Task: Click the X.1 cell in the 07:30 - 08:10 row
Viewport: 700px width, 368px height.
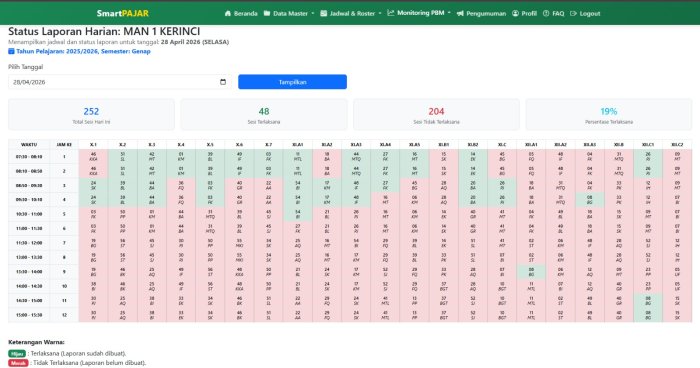Action: pos(93,157)
